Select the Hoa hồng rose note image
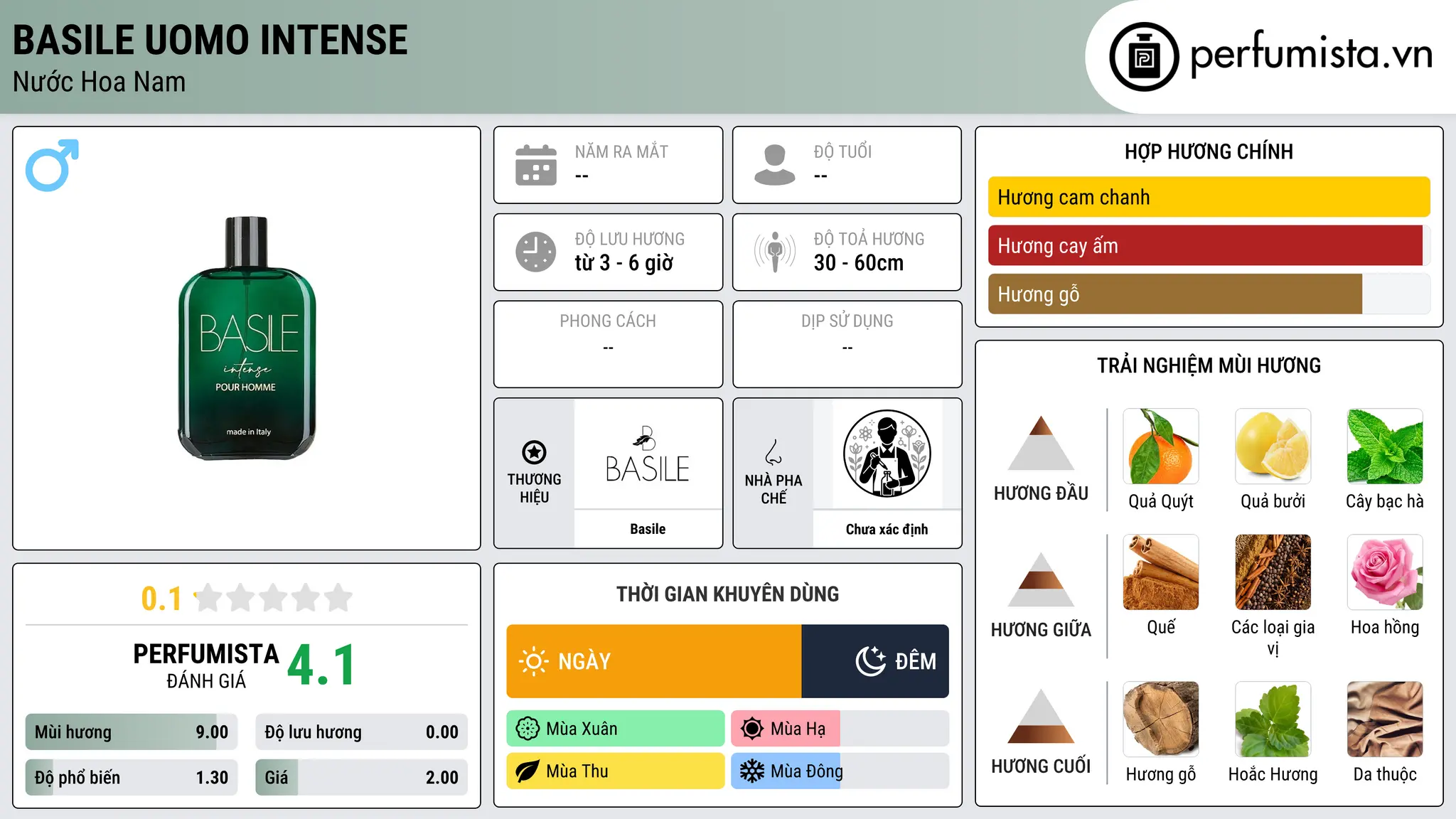The image size is (1456, 819). tap(1385, 572)
